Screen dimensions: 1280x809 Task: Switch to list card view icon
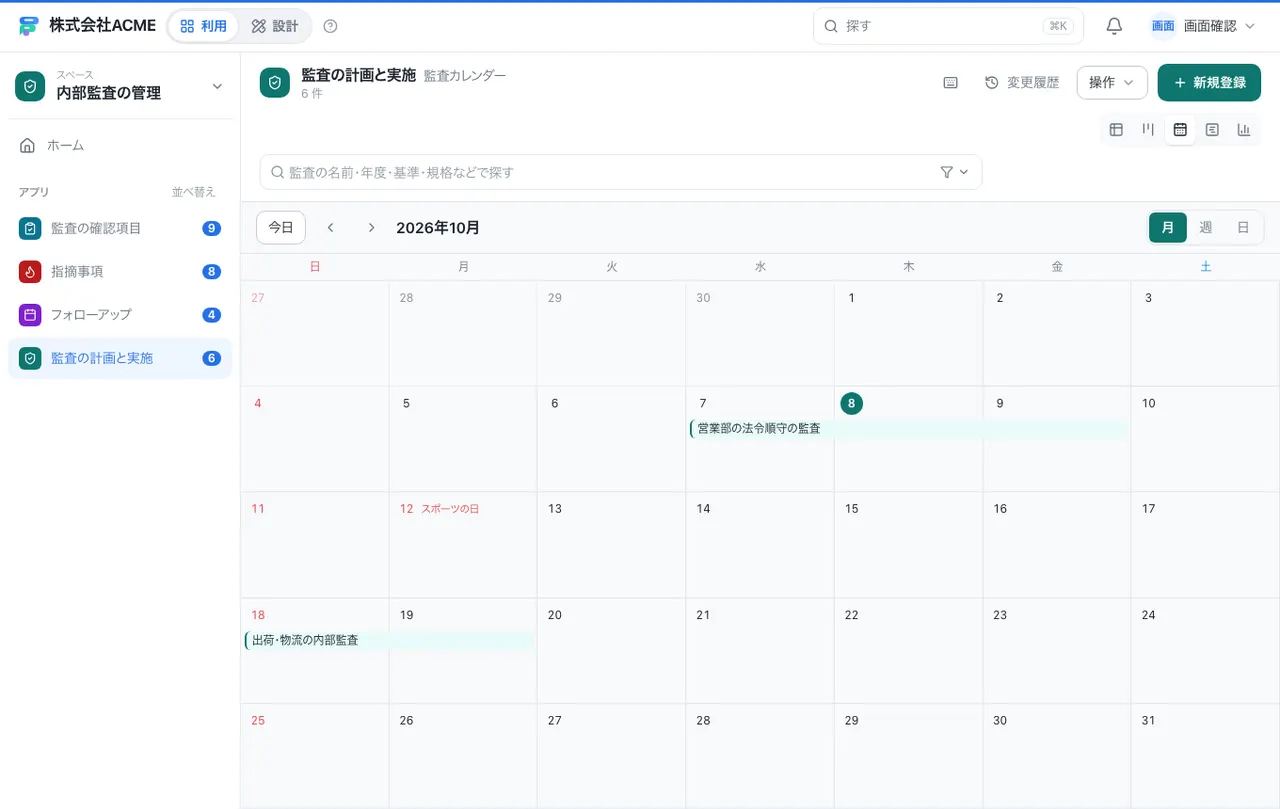[1212, 129]
